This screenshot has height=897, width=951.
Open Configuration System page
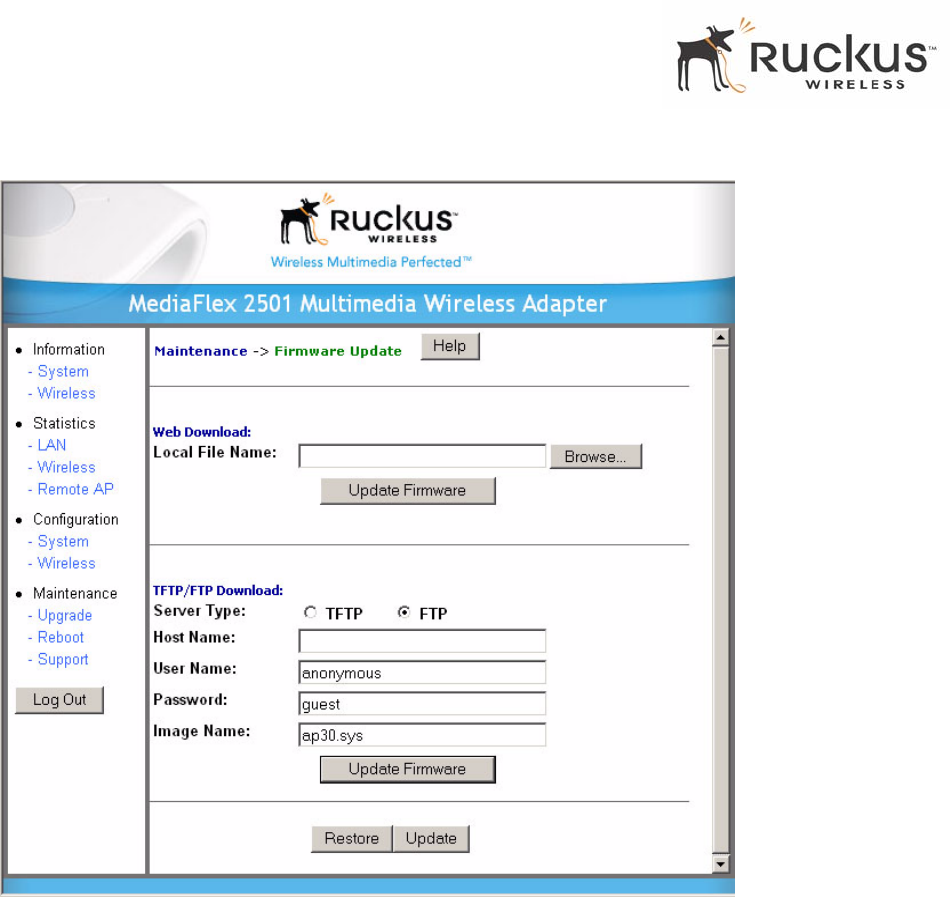click(63, 541)
